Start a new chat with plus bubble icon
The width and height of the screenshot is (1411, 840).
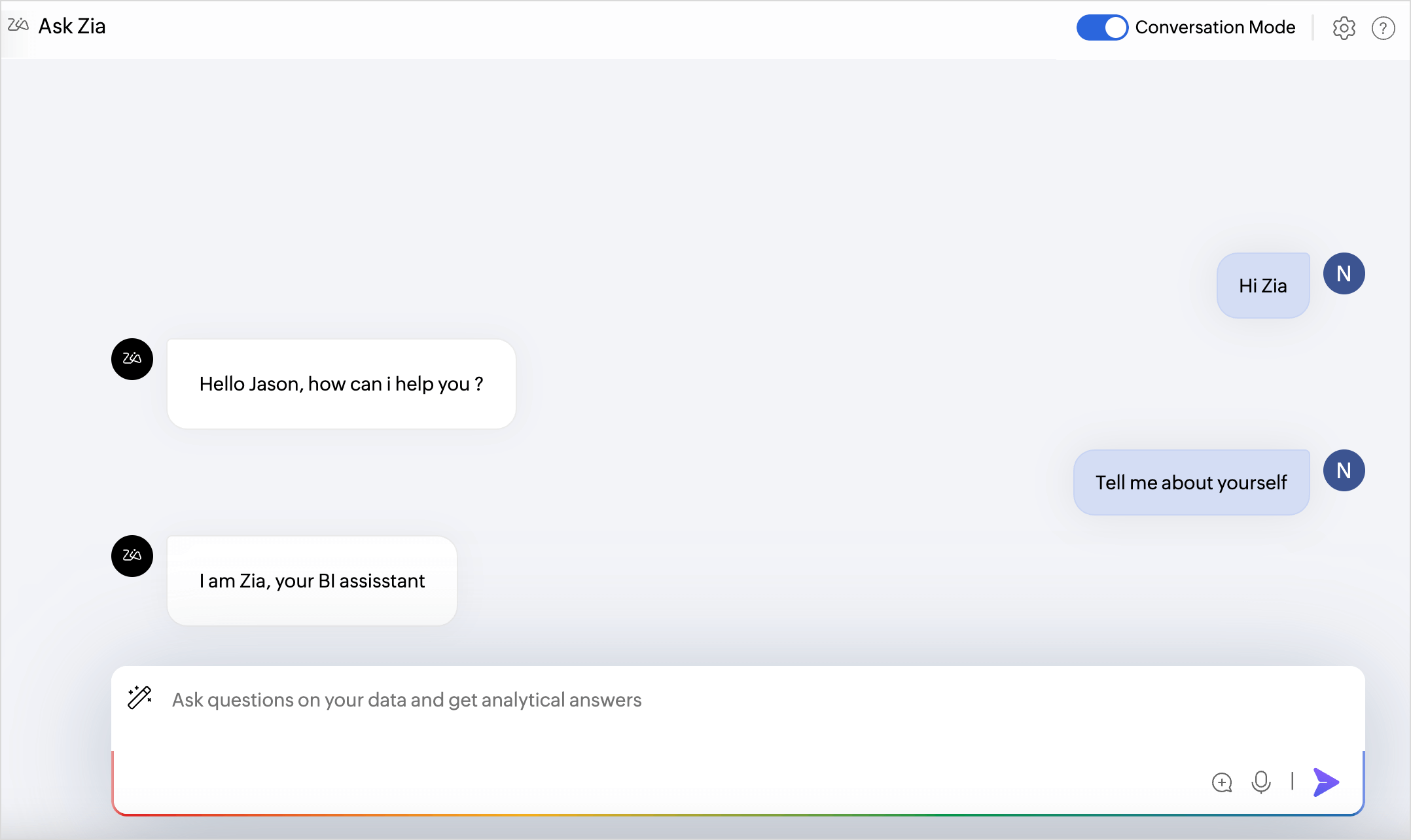click(1221, 782)
